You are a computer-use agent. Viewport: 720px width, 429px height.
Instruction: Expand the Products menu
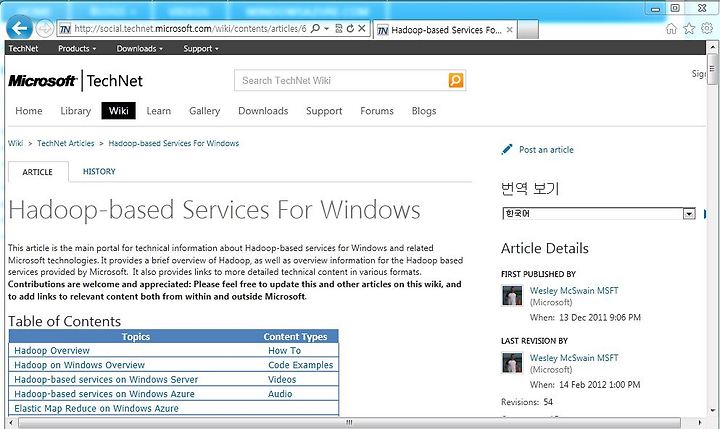tap(77, 48)
